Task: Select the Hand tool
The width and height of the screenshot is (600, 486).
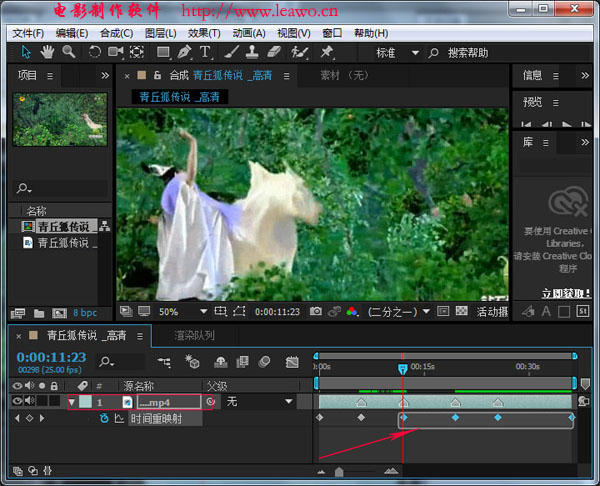Action: coord(47,52)
